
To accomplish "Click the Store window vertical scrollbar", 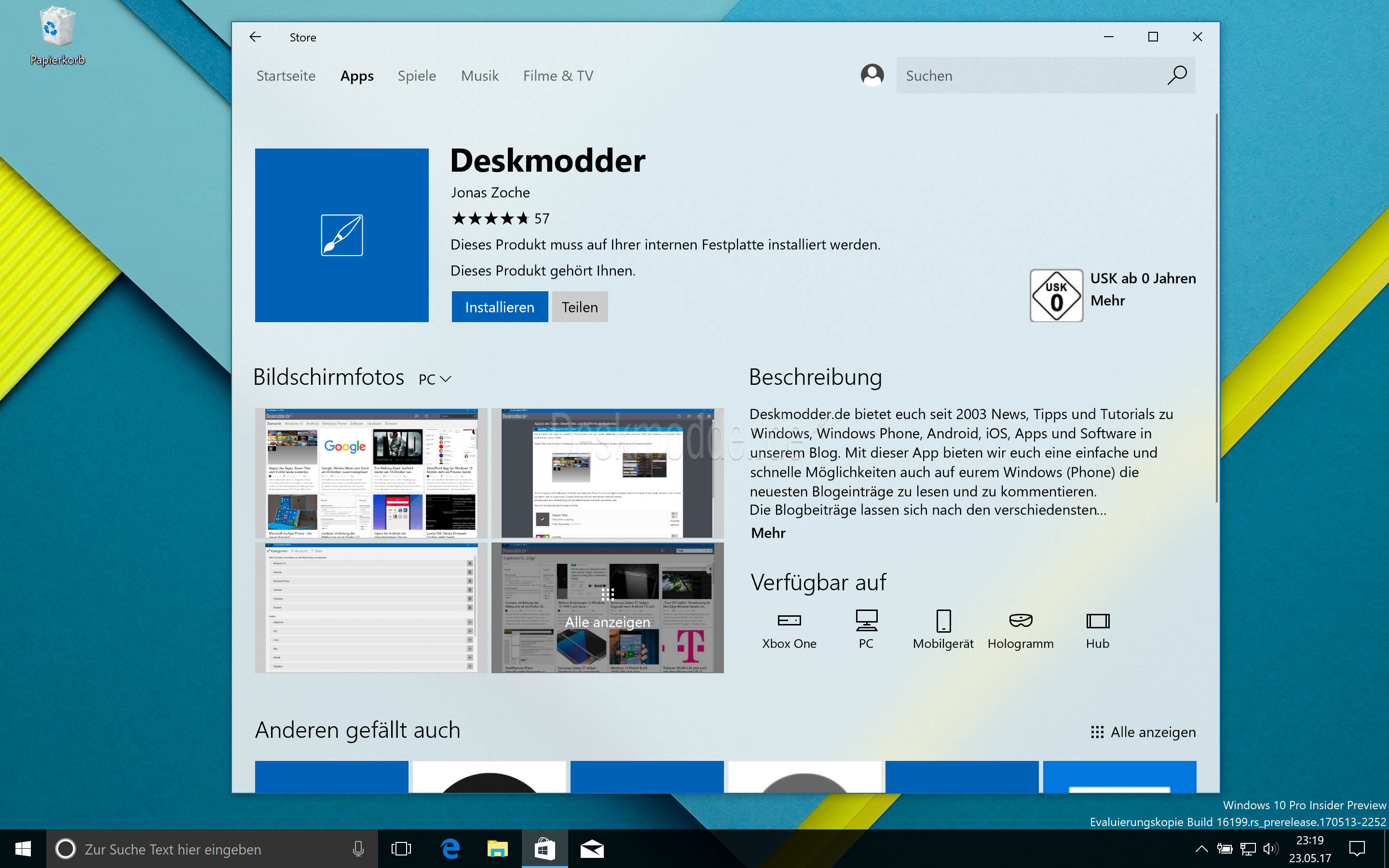I will (x=1216, y=308).
